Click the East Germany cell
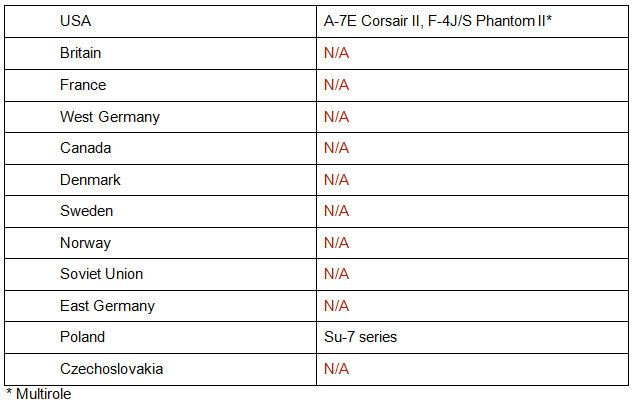This screenshot has width=632, height=406. pyautogui.click(x=107, y=306)
